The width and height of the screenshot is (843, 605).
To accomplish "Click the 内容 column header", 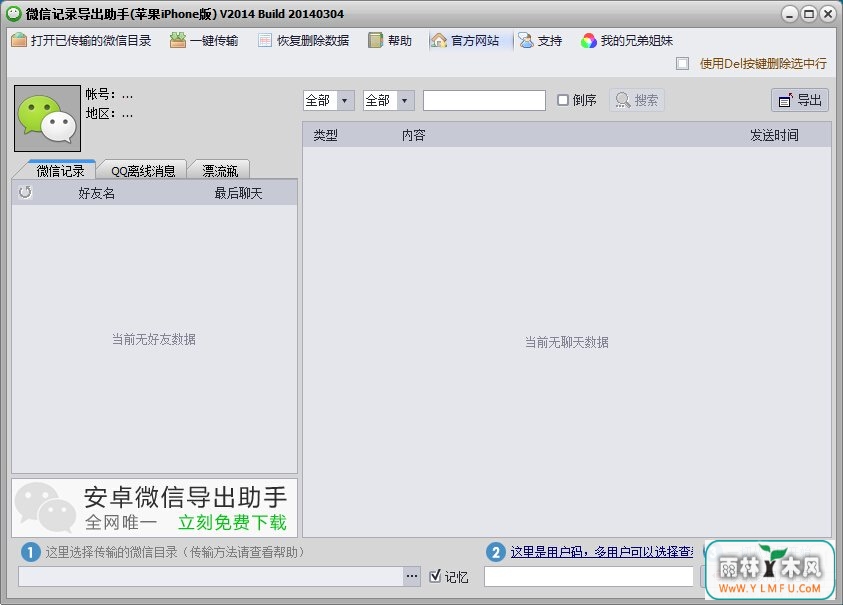I will (414, 135).
